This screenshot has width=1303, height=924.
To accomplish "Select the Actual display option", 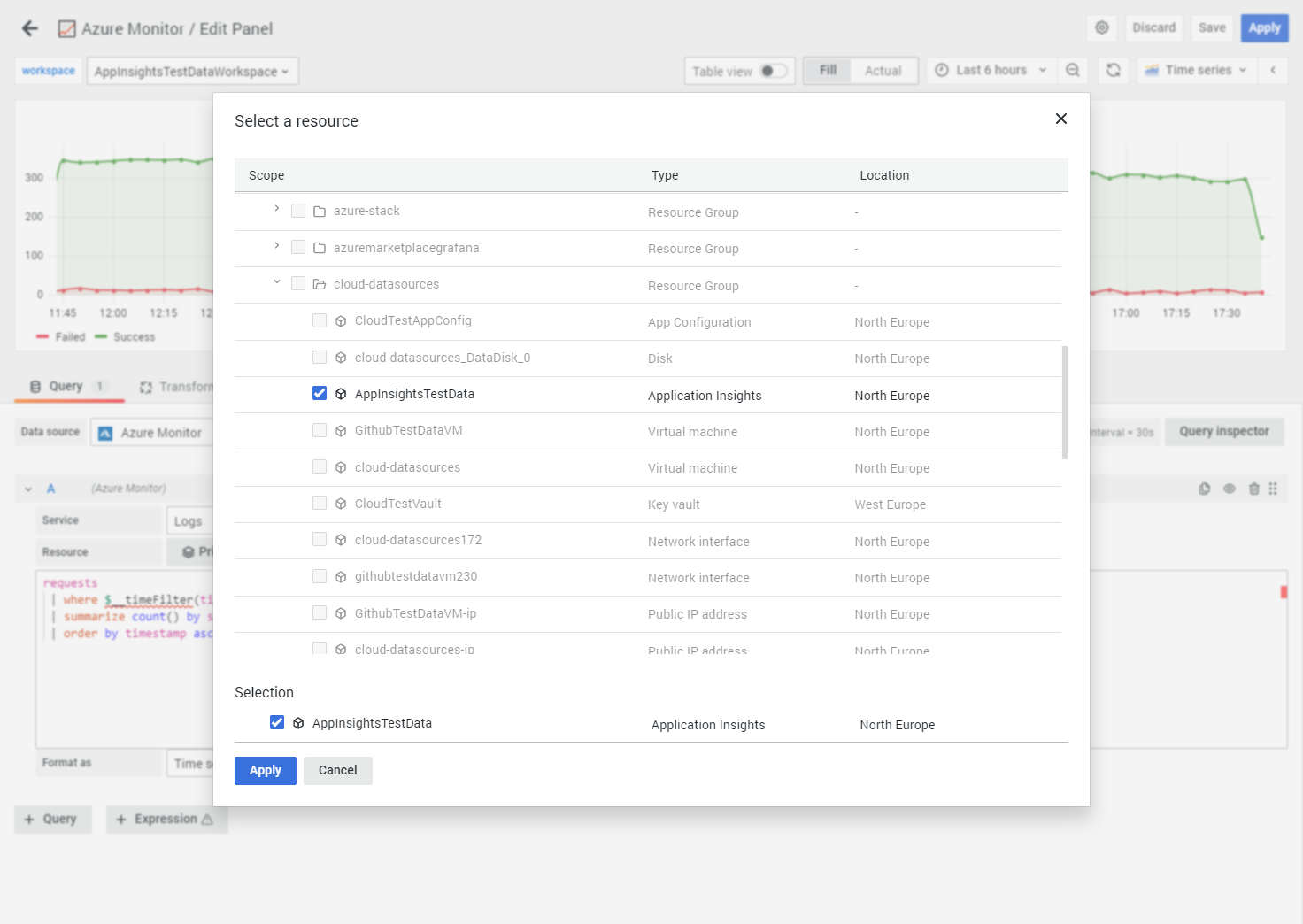I will coord(883,70).
